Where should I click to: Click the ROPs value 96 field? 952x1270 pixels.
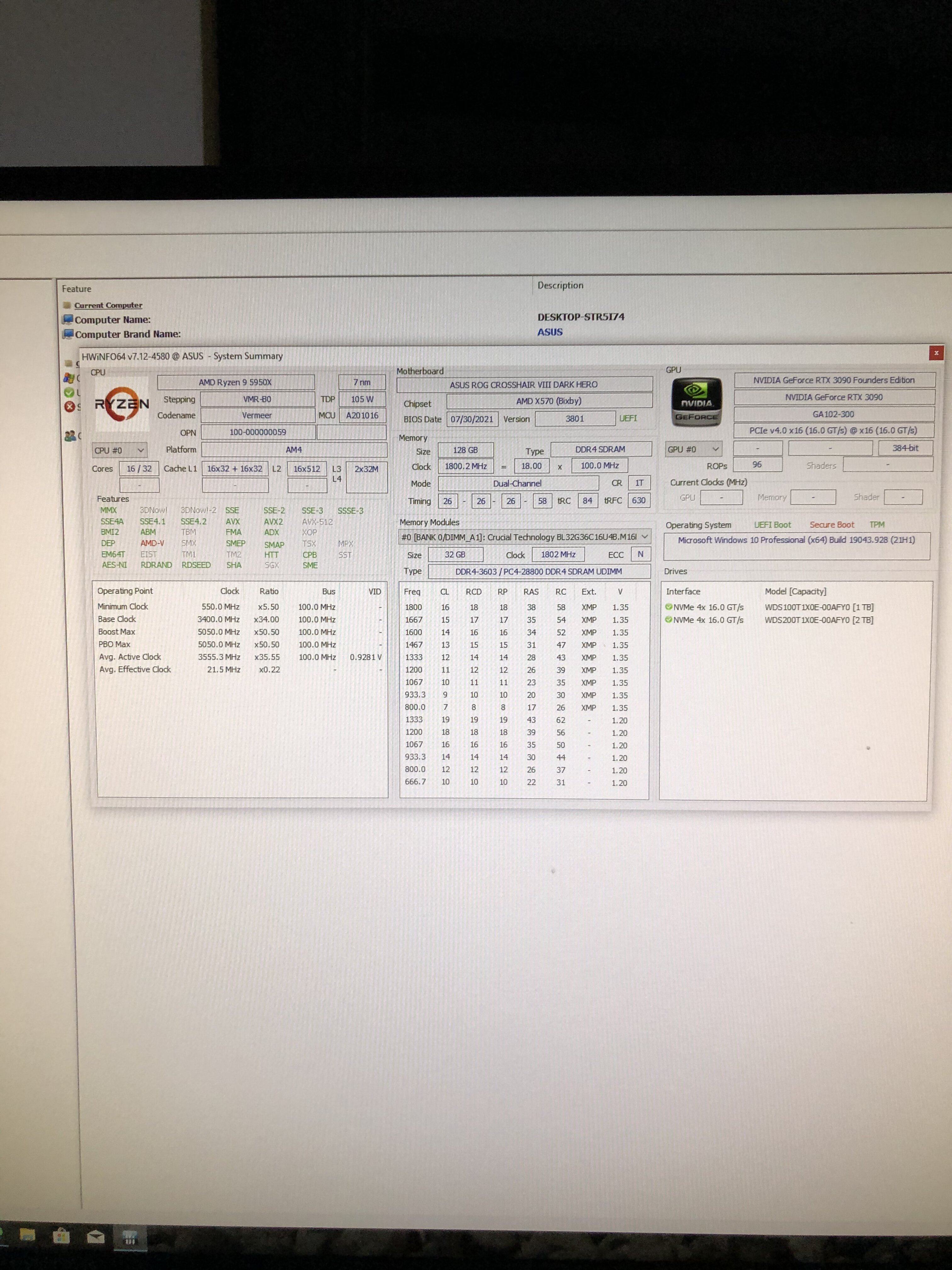point(757,465)
